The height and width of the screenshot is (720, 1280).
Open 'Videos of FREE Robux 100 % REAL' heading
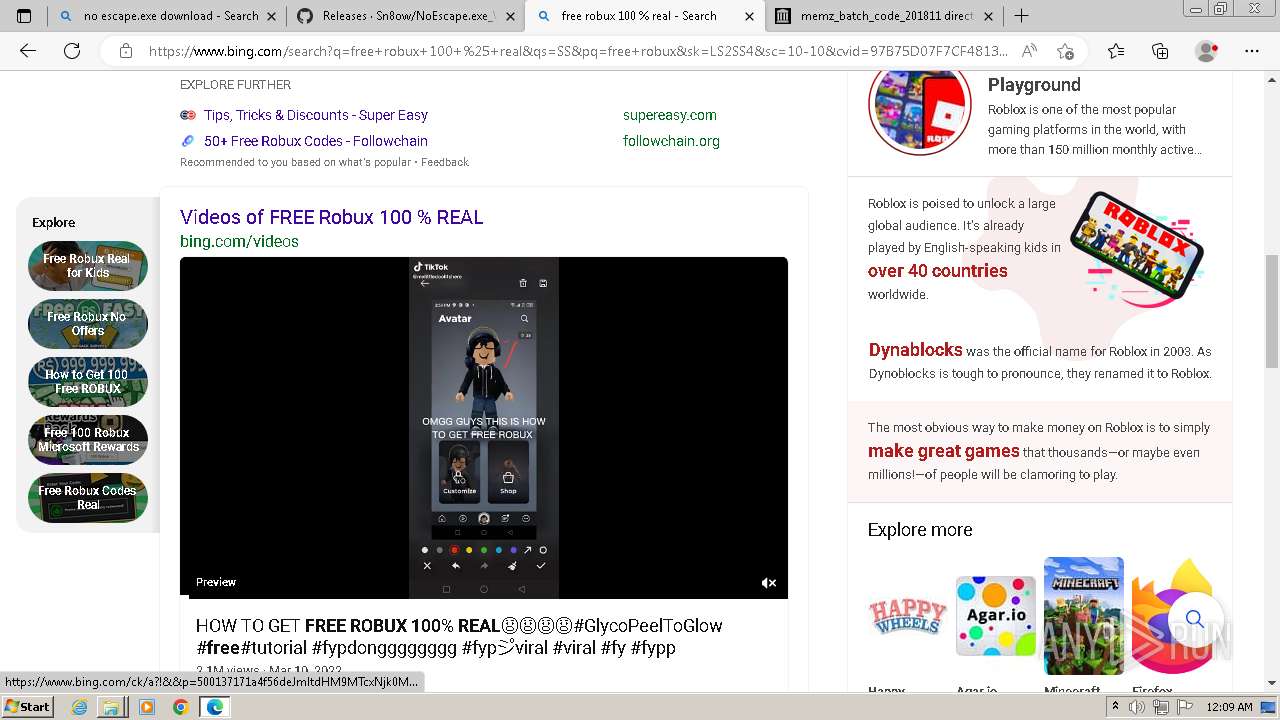click(x=331, y=217)
